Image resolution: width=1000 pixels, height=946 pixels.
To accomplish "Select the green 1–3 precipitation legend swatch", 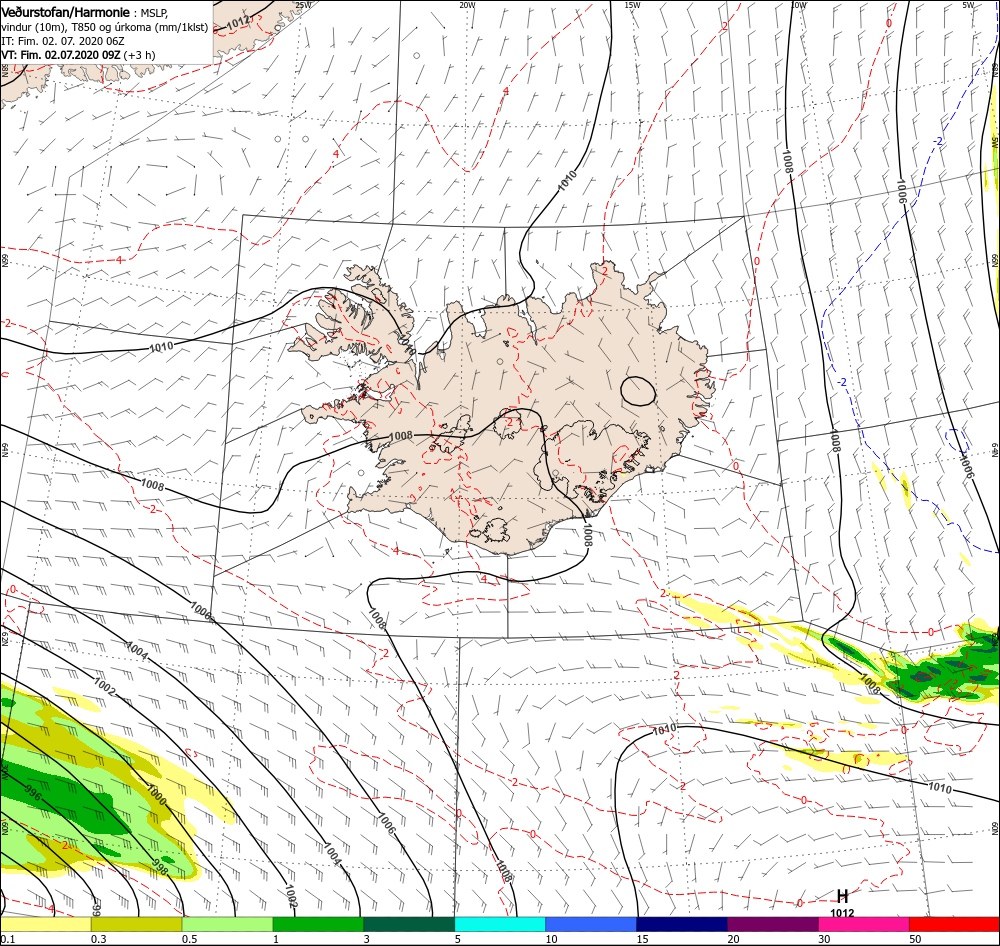I will pyautogui.click(x=318, y=924).
